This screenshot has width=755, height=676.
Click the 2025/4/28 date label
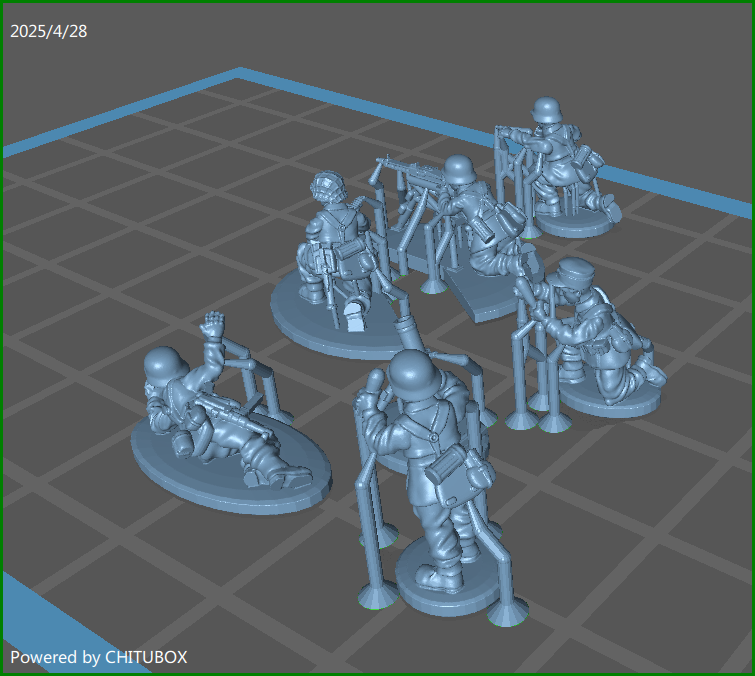click(x=49, y=31)
